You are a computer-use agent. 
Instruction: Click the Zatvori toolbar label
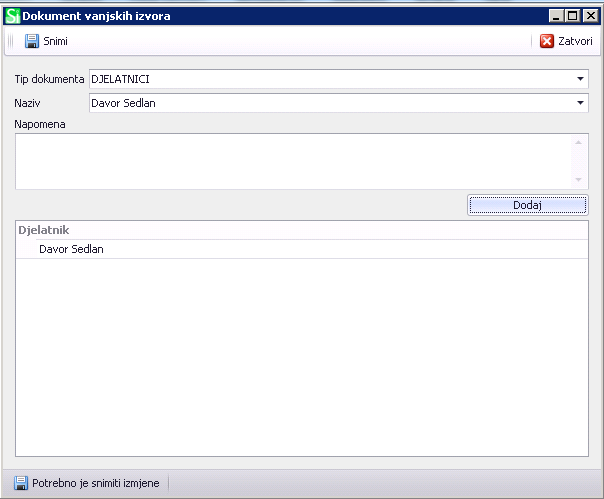(575, 41)
